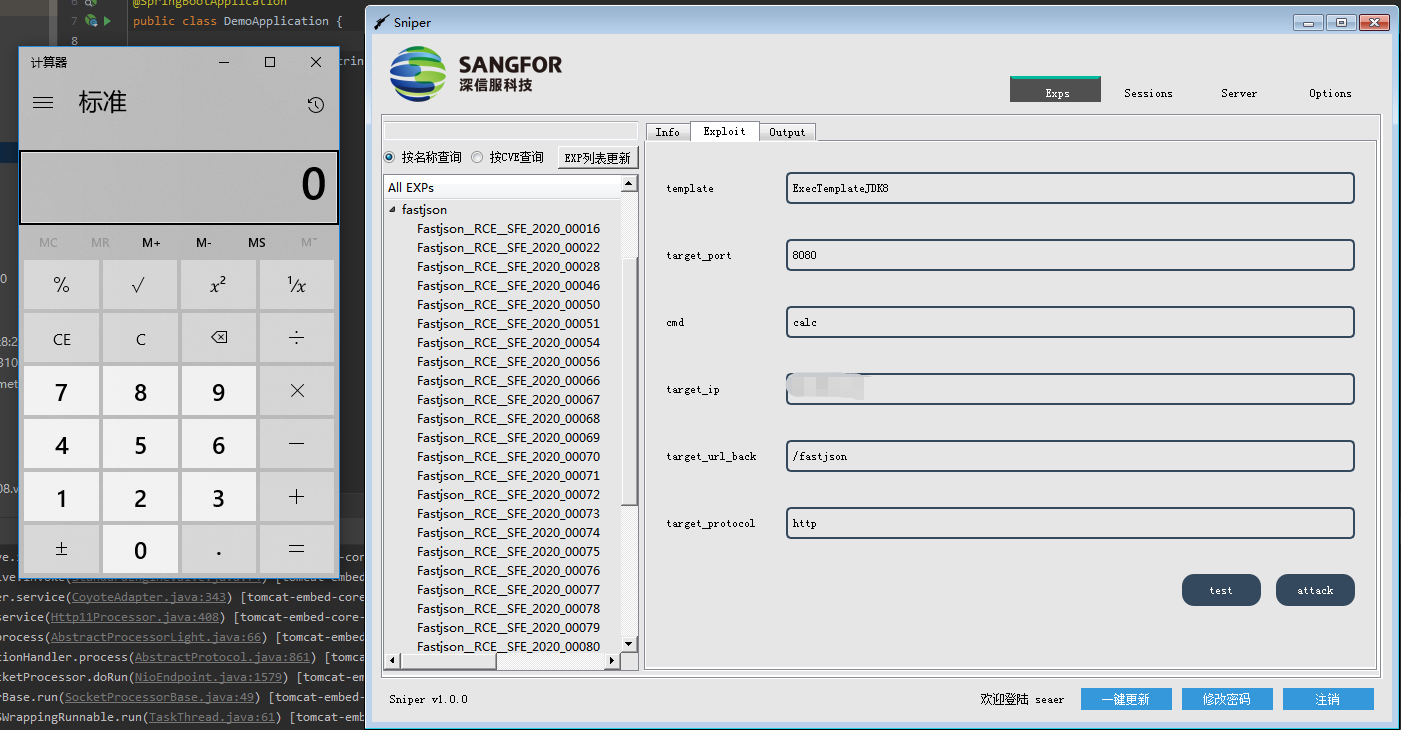
Task: Click the EXP list horizontal scroll-right arrow
Action: click(614, 661)
